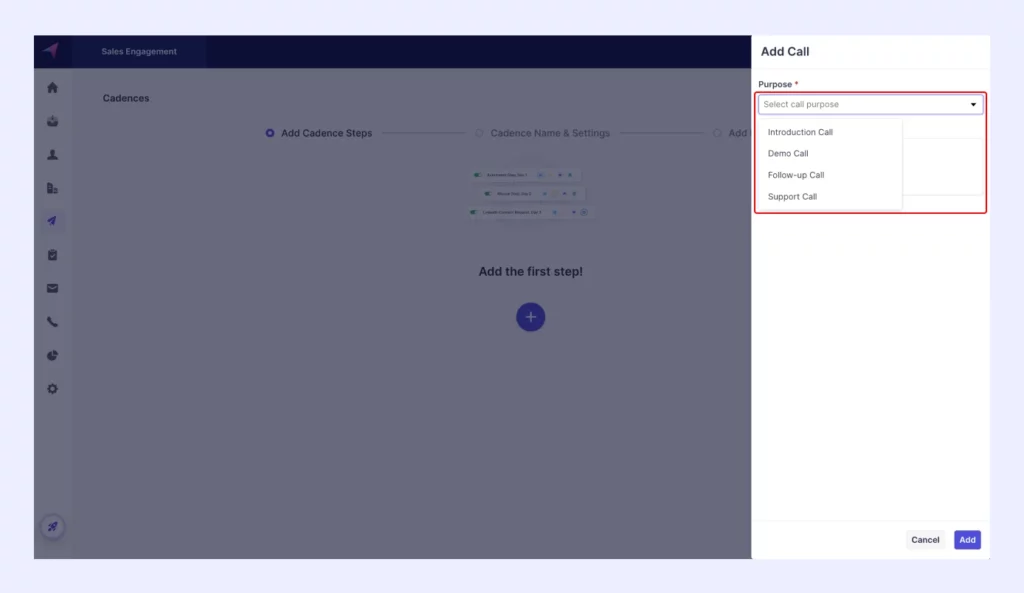Select Introduction Call from the dropdown
The image size is (1024, 593).
(x=800, y=131)
